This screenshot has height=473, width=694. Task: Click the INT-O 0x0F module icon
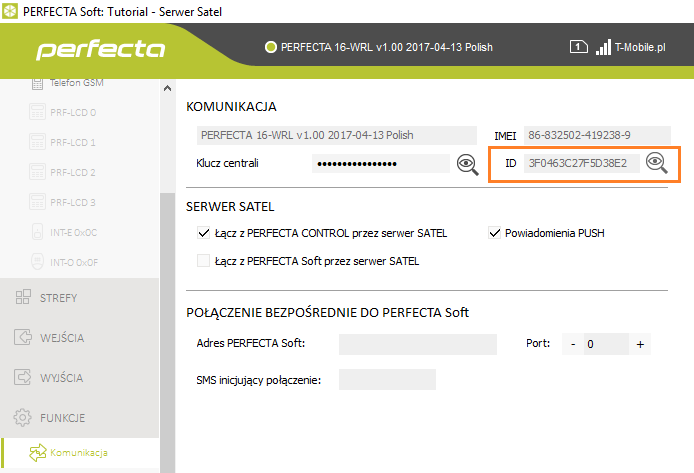[37, 262]
